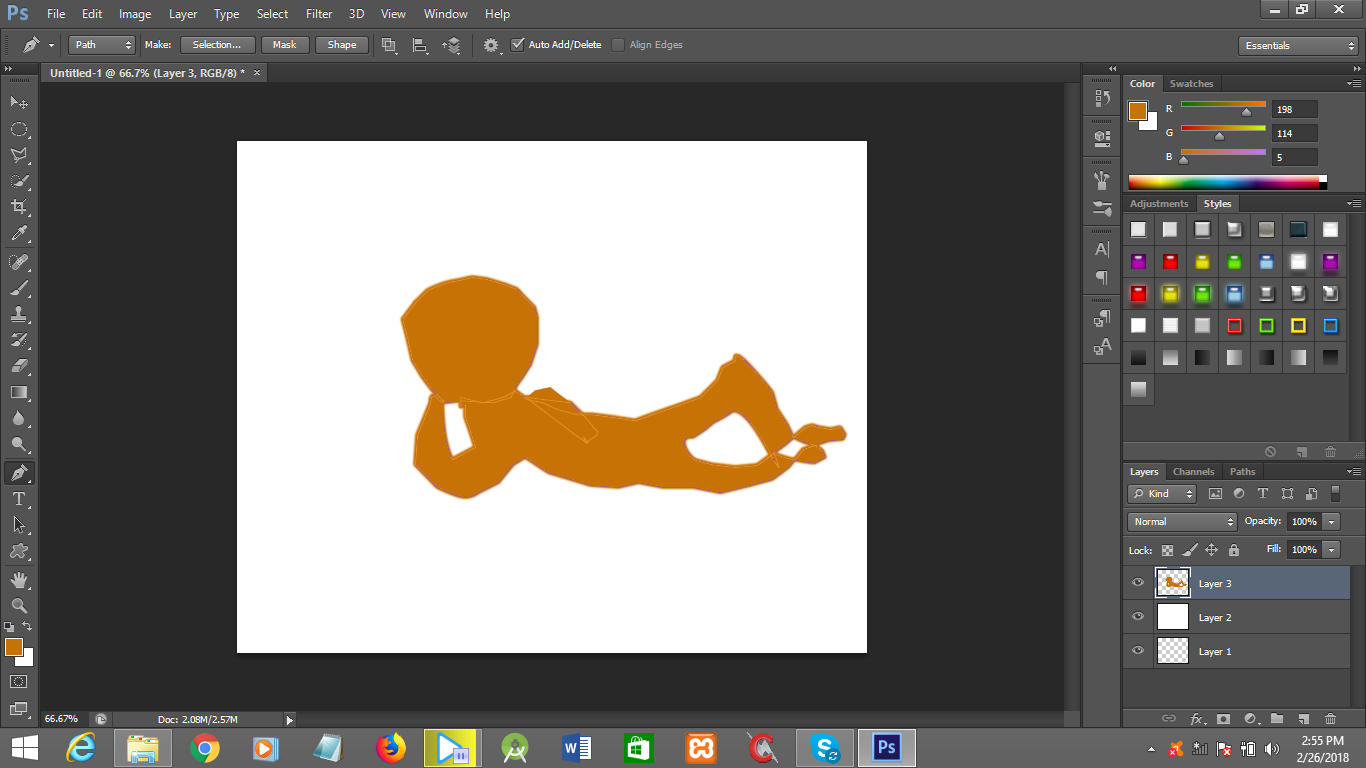The image size is (1366, 768).
Task: Toggle lock position icon
Action: coord(1211,550)
